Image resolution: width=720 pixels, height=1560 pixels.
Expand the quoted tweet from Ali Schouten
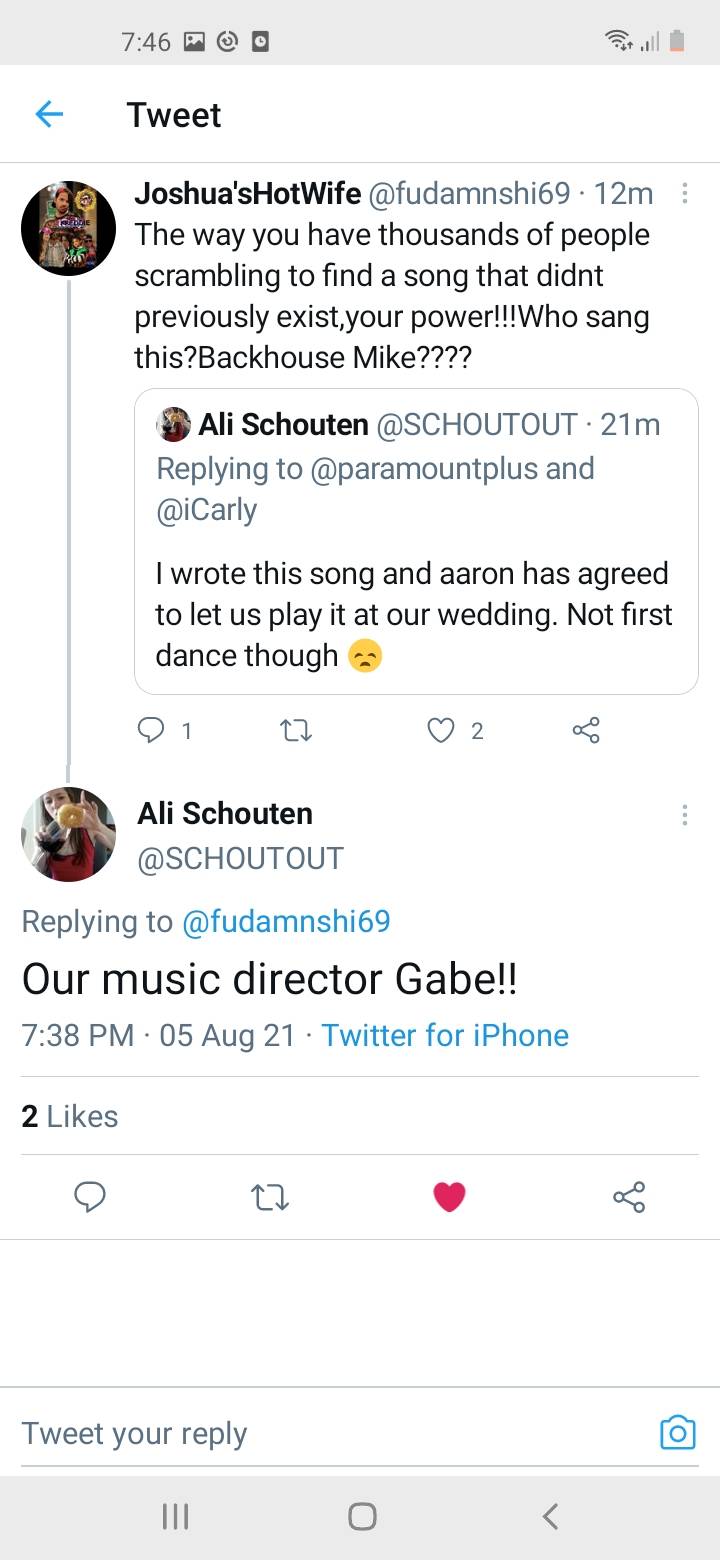point(417,540)
